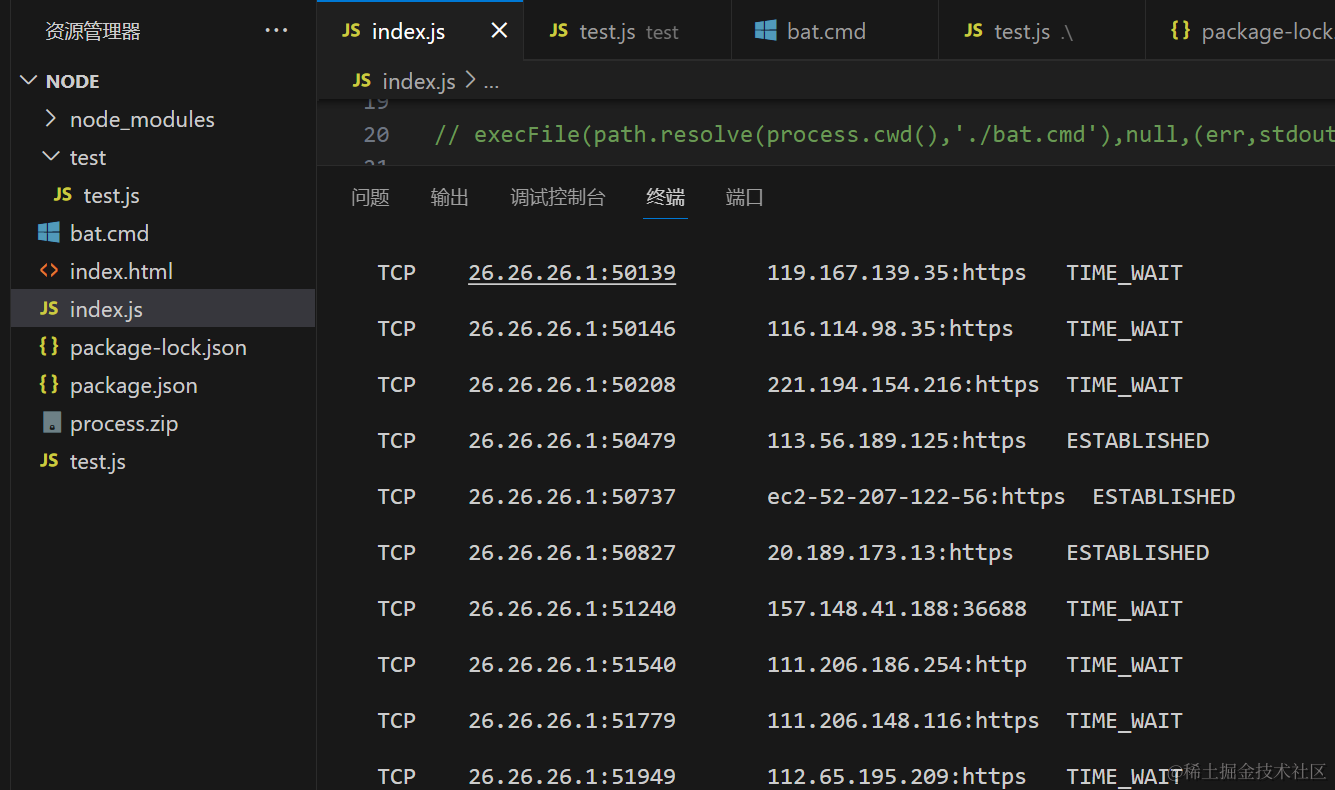Click the 资源管理器 explorer title

tap(92, 31)
